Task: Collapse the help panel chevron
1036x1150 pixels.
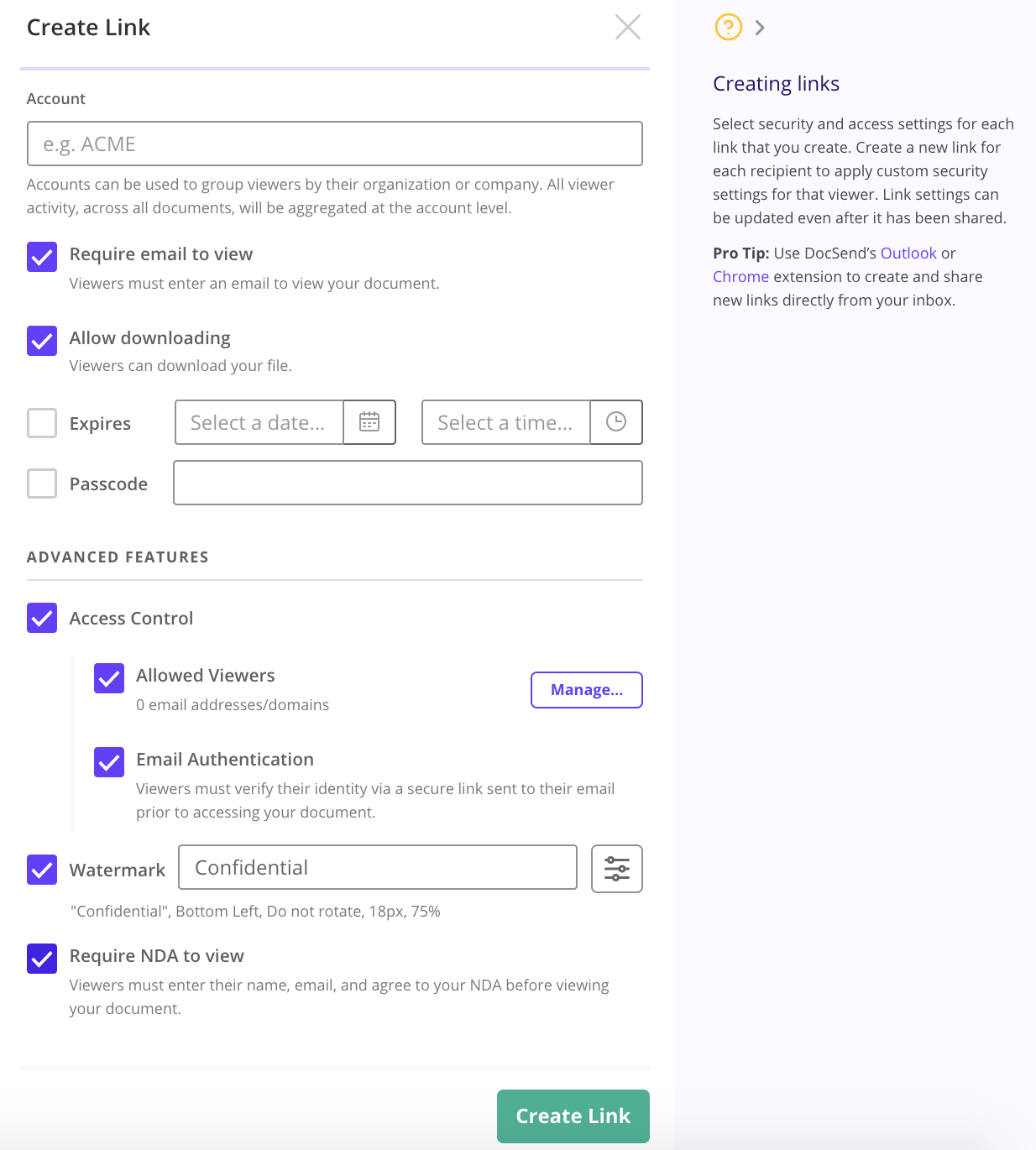Action: tap(760, 28)
